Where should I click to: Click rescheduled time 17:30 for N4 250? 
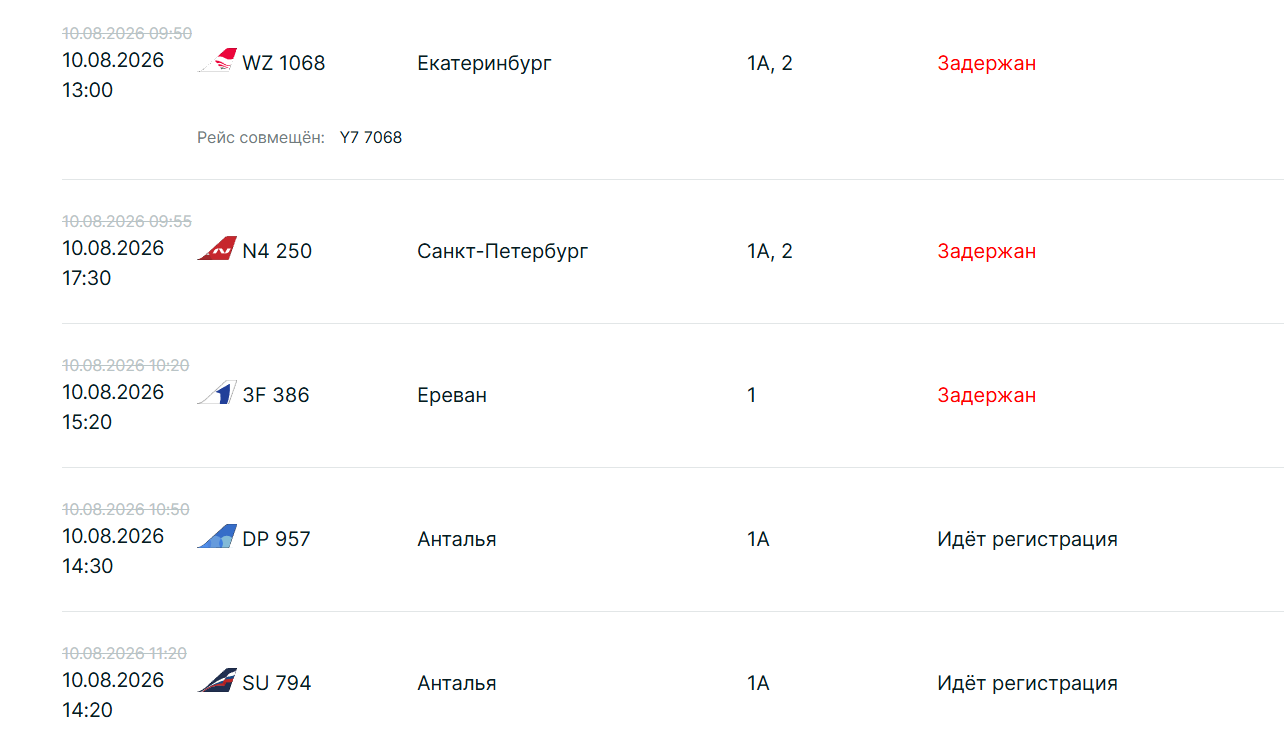click(x=87, y=278)
